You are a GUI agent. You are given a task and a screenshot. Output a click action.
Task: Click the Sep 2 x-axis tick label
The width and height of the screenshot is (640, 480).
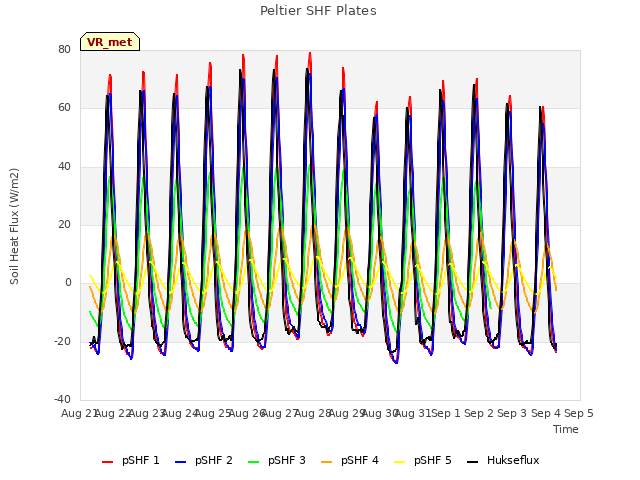(479, 413)
